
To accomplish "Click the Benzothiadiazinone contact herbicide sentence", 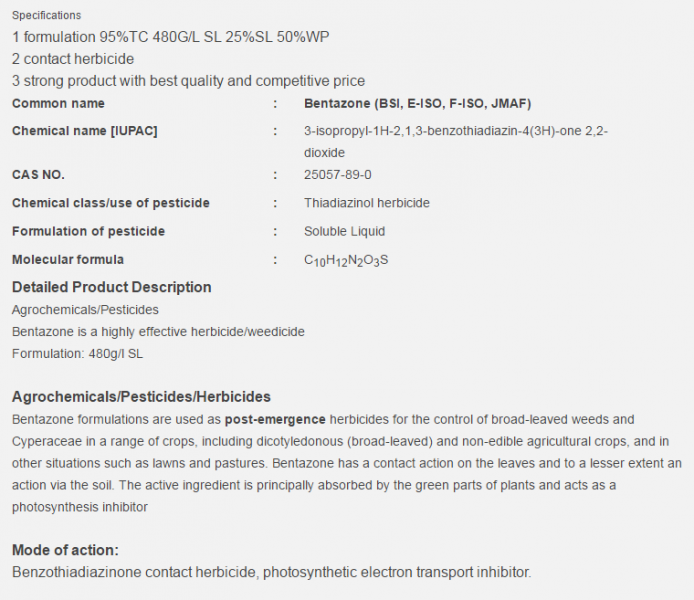I will (272, 572).
